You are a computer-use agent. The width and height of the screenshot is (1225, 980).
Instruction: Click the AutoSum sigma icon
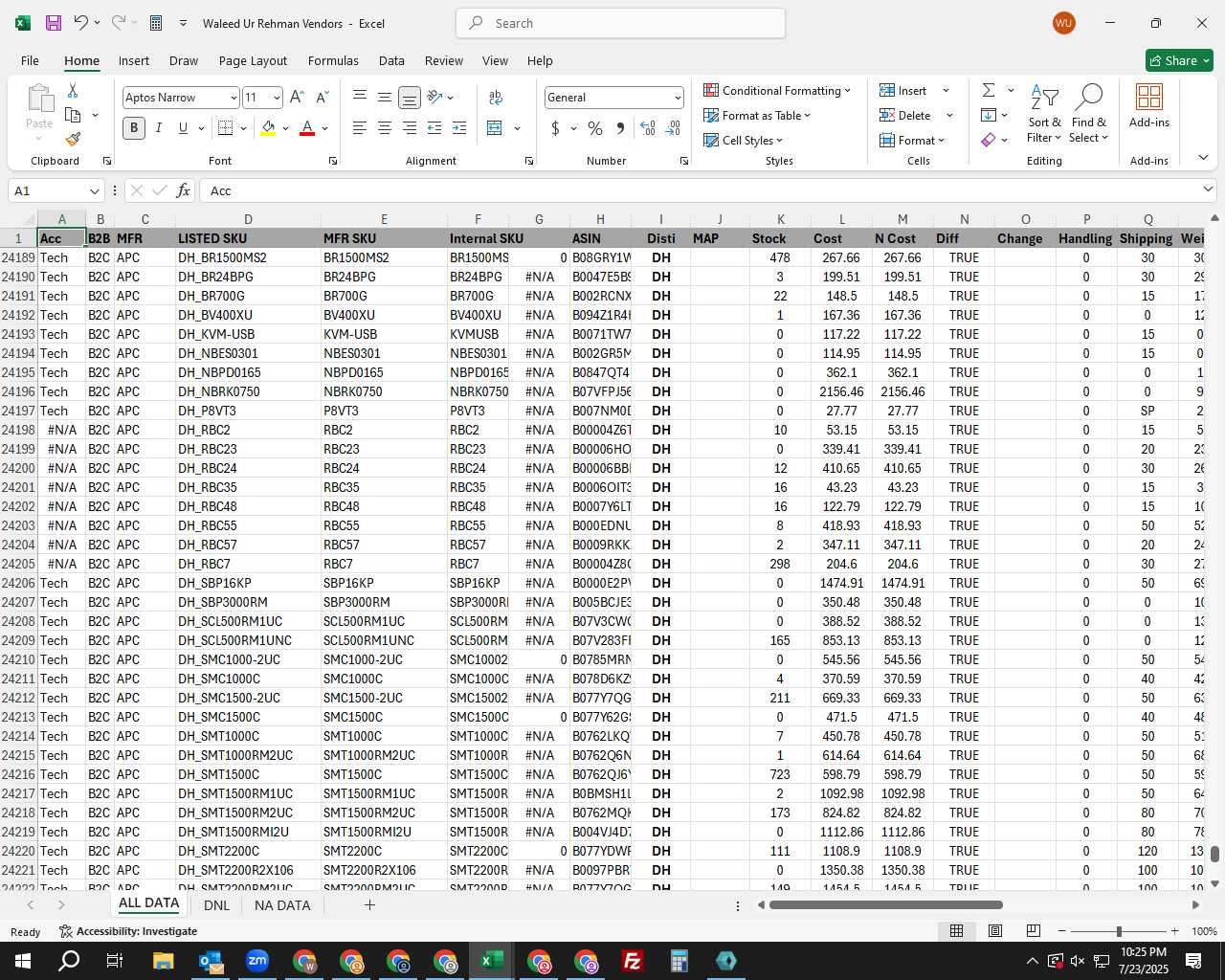989,90
